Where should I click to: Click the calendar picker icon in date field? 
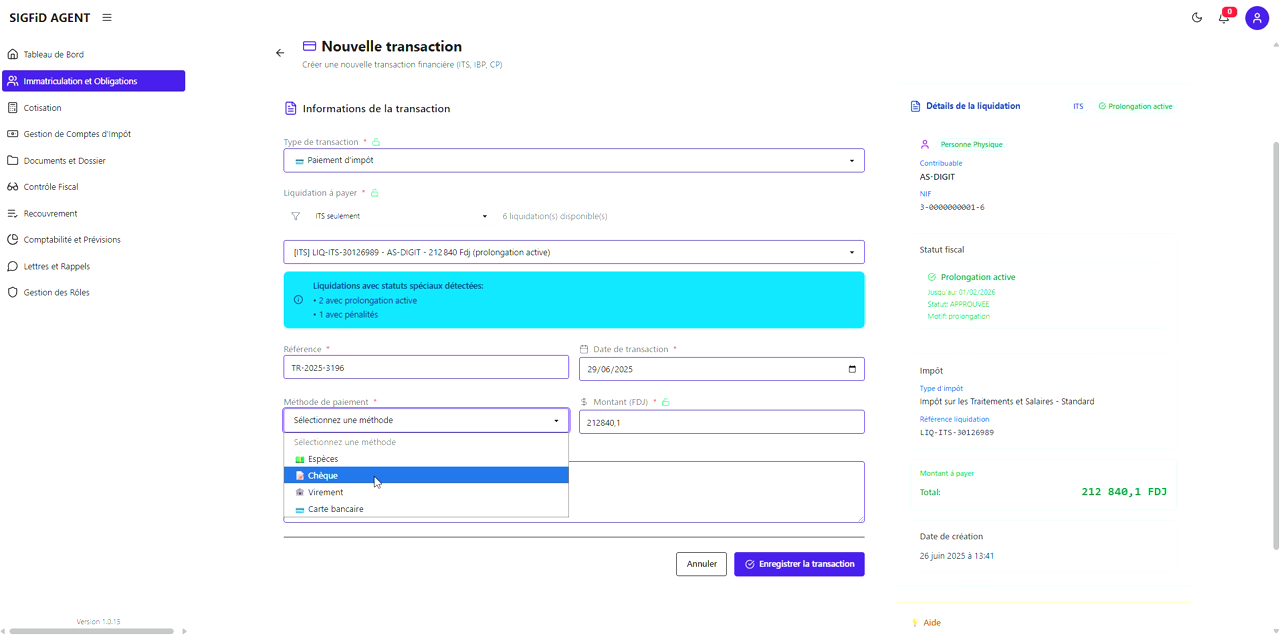tap(852, 369)
